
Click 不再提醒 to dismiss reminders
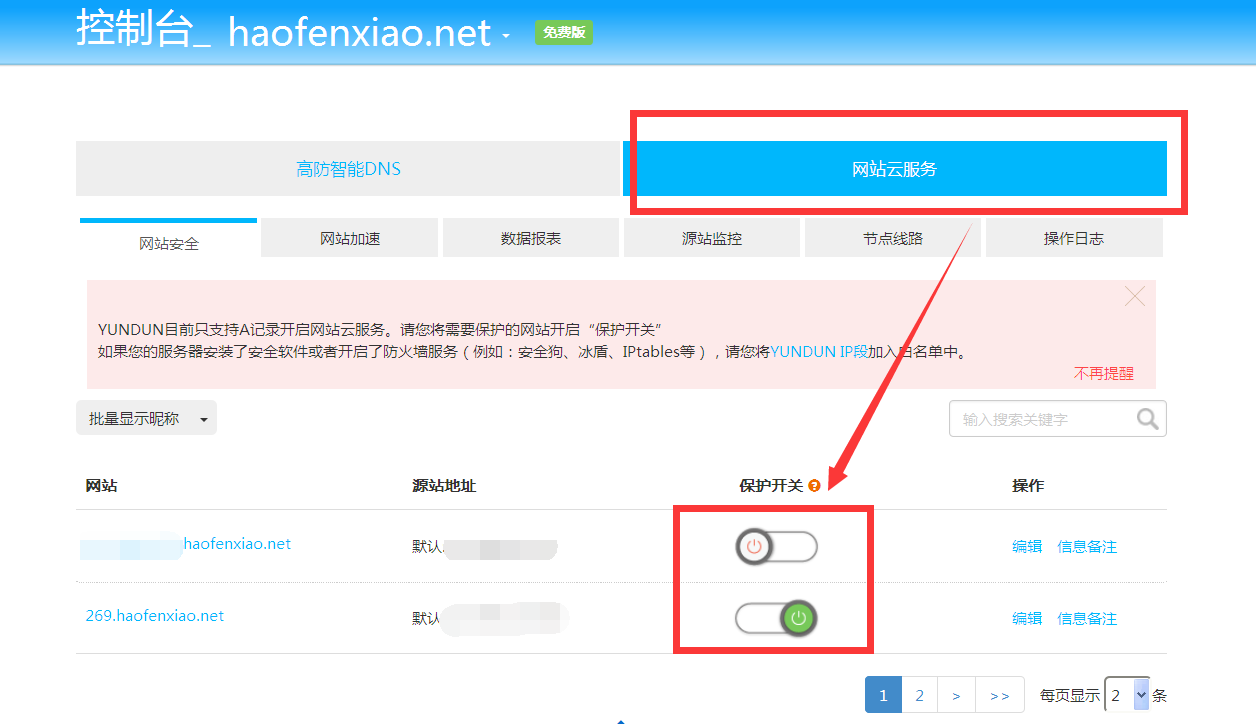click(x=1104, y=373)
